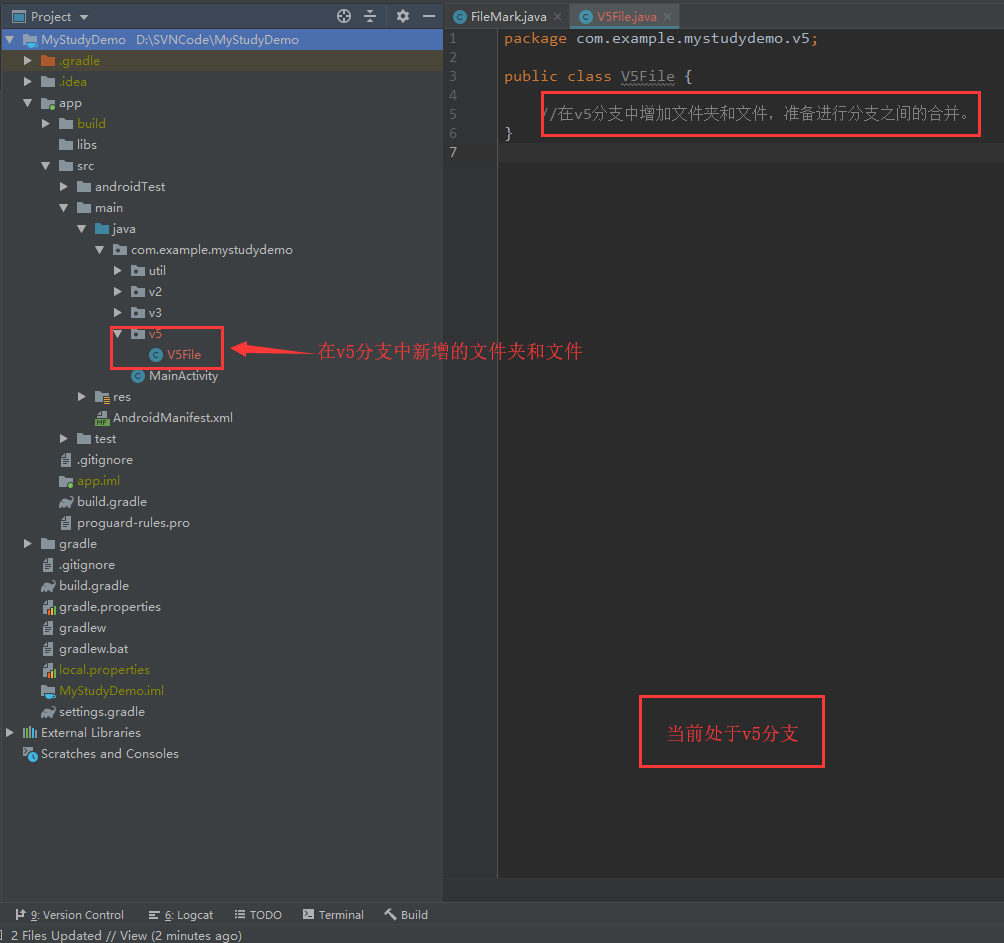Select local.properties file
This screenshot has height=943, width=1004.
104,670
